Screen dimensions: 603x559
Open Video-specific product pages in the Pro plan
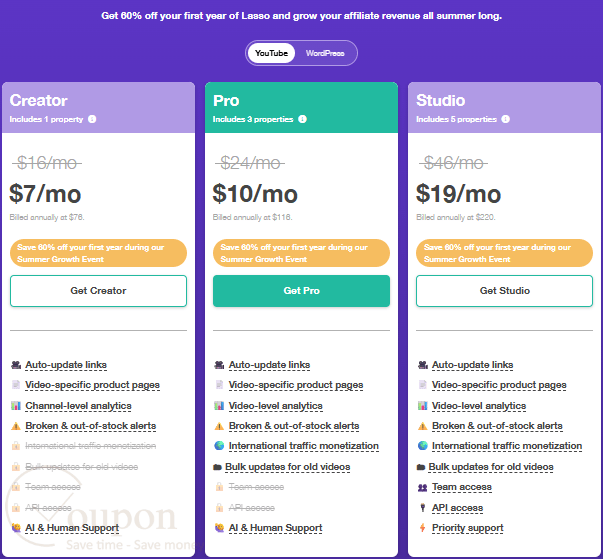coord(296,385)
